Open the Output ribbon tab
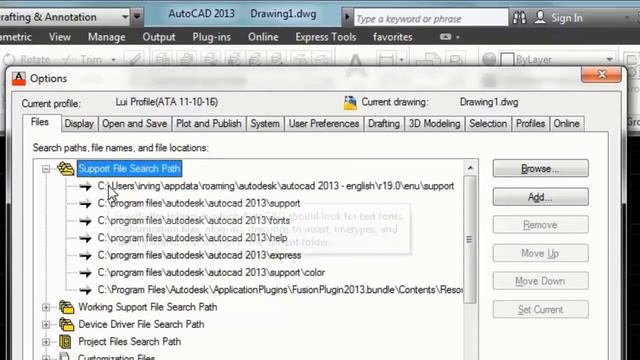This screenshot has width=640, height=360. (x=159, y=37)
